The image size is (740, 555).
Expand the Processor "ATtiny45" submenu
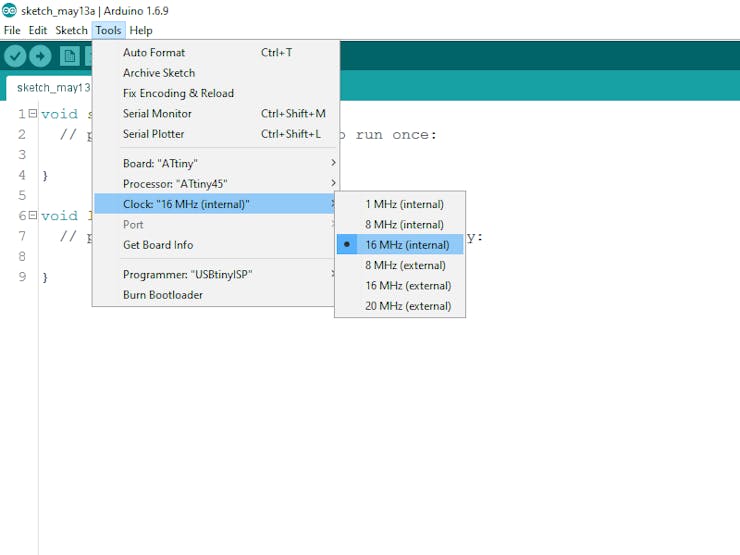click(216, 184)
